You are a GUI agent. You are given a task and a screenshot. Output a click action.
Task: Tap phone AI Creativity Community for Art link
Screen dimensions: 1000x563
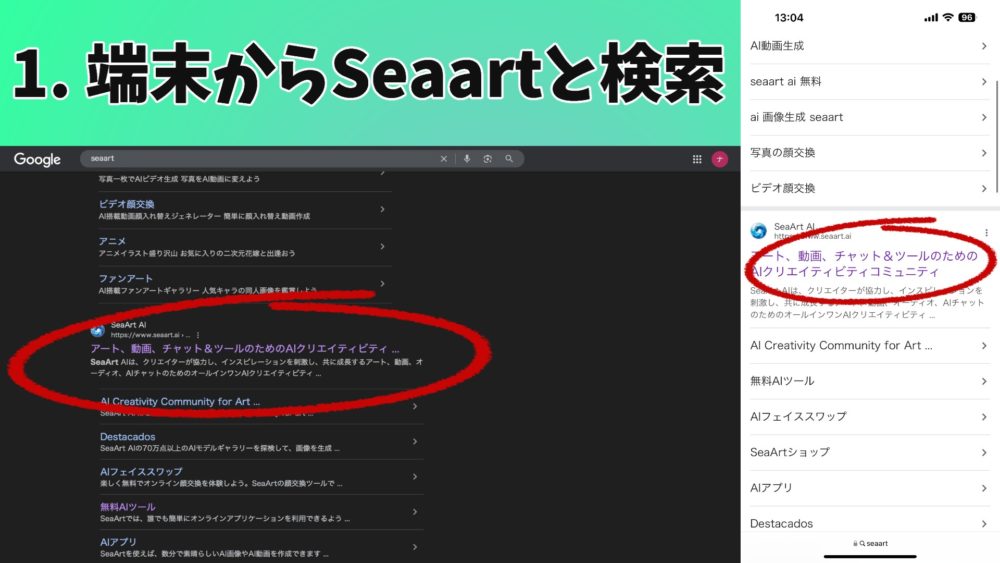pos(841,346)
